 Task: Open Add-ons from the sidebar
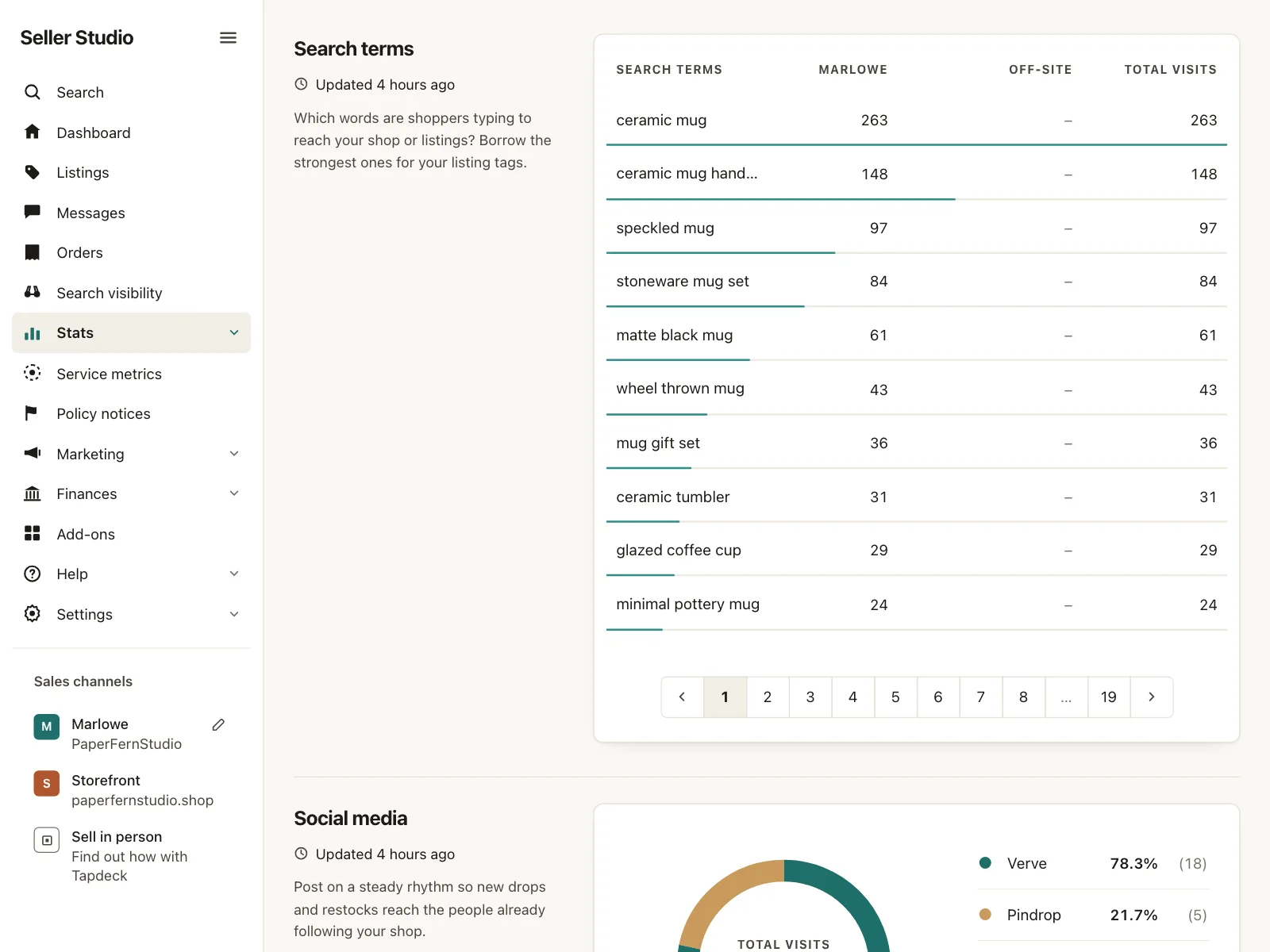click(x=131, y=534)
